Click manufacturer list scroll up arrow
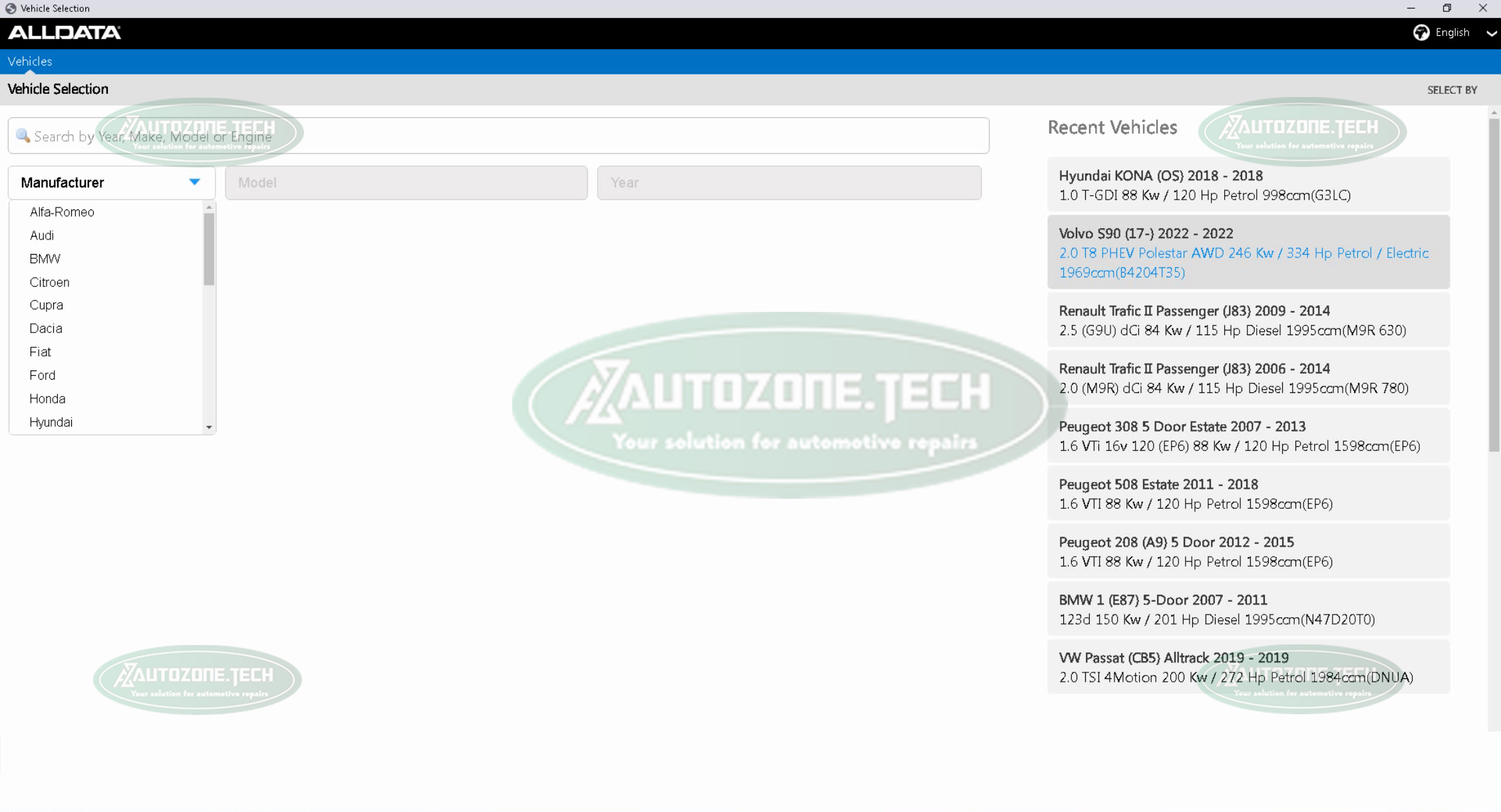This screenshot has width=1501, height=812. (209, 207)
